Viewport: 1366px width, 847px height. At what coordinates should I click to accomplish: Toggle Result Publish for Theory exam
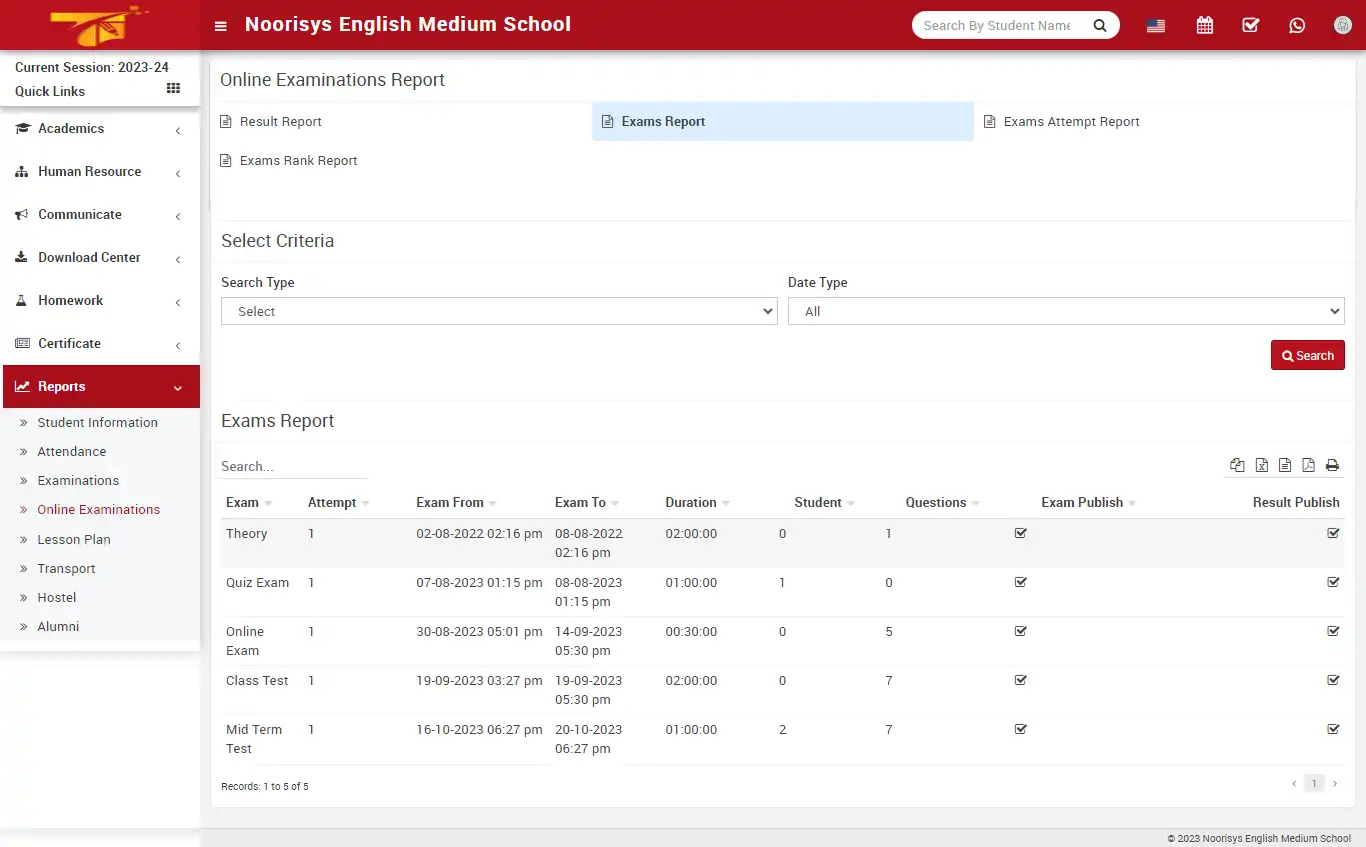[x=1333, y=532]
